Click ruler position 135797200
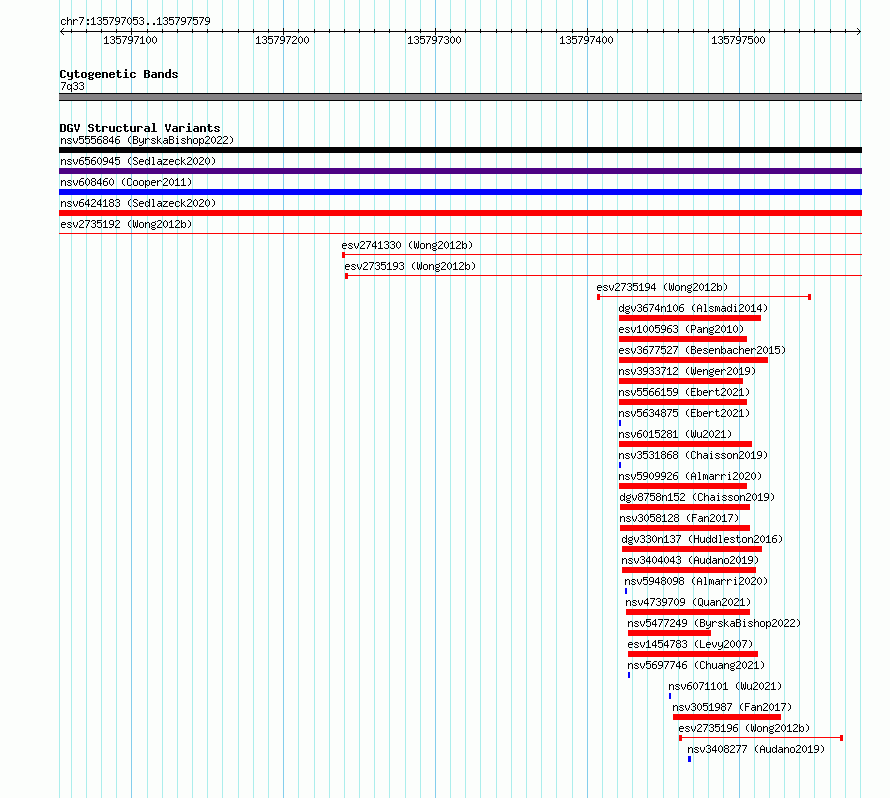This screenshot has width=890, height=798. click(x=282, y=40)
